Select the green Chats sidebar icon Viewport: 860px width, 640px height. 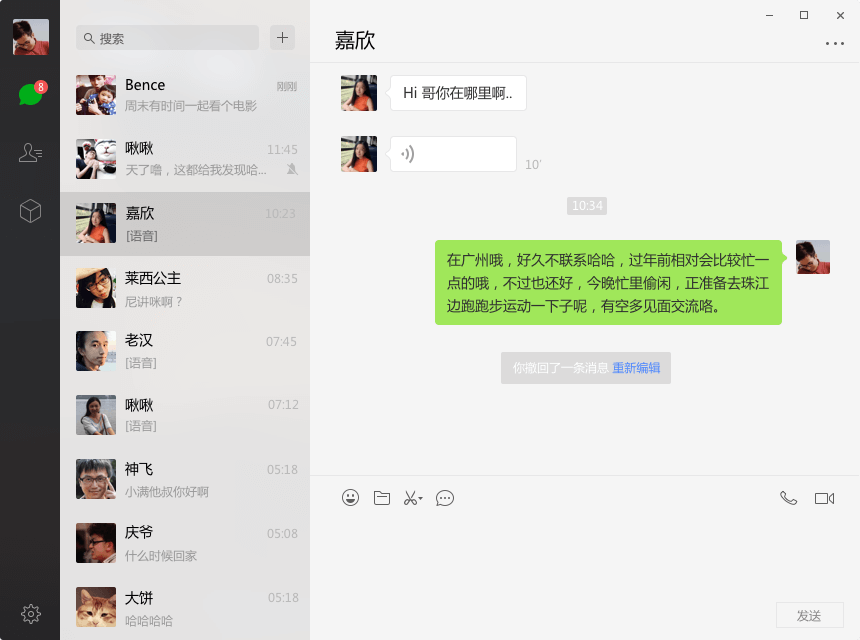tap(30, 95)
